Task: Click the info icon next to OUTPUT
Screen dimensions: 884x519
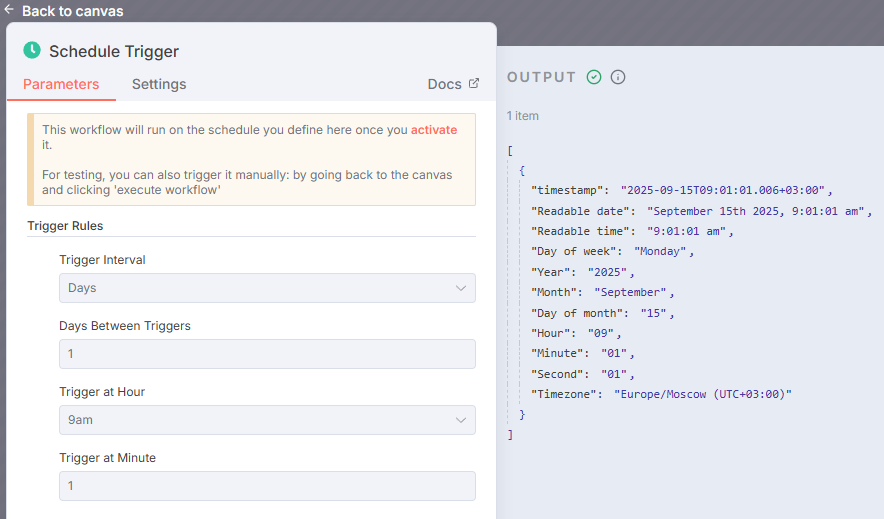Action: click(618, 77)
